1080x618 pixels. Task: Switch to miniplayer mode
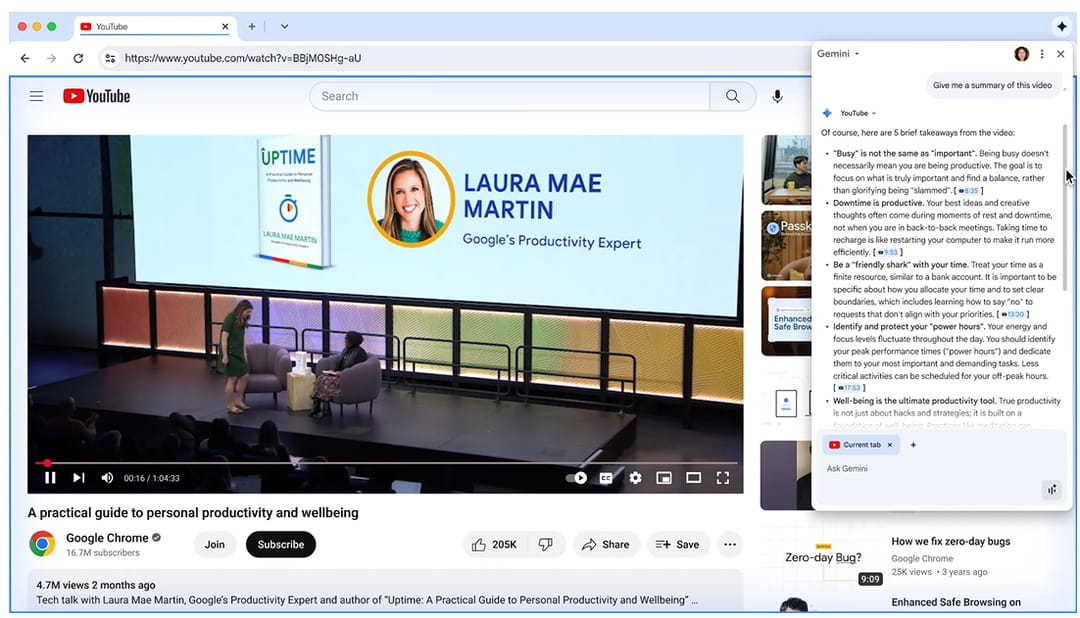[x=664, y=478]
